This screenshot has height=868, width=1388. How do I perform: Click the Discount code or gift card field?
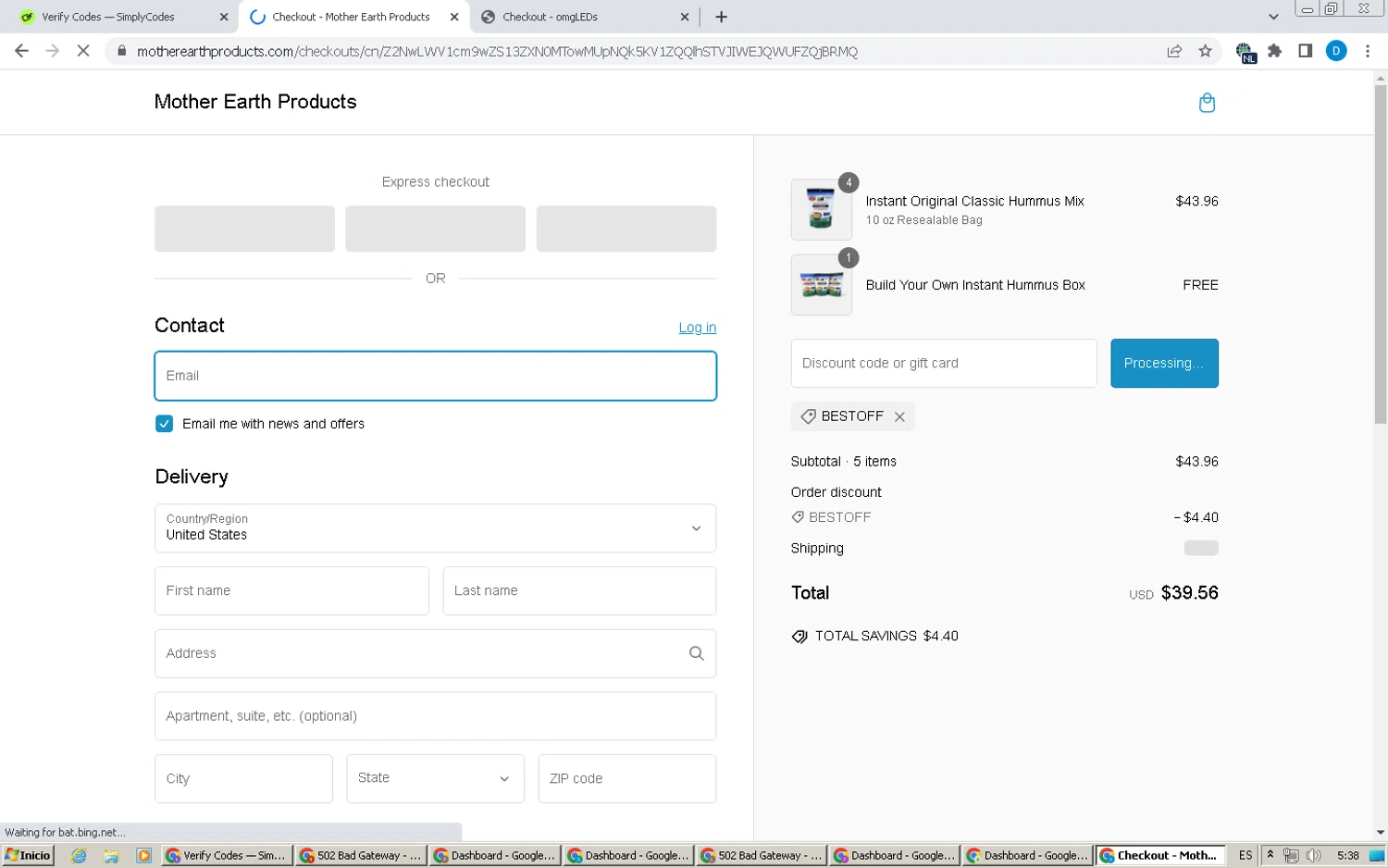944,364
